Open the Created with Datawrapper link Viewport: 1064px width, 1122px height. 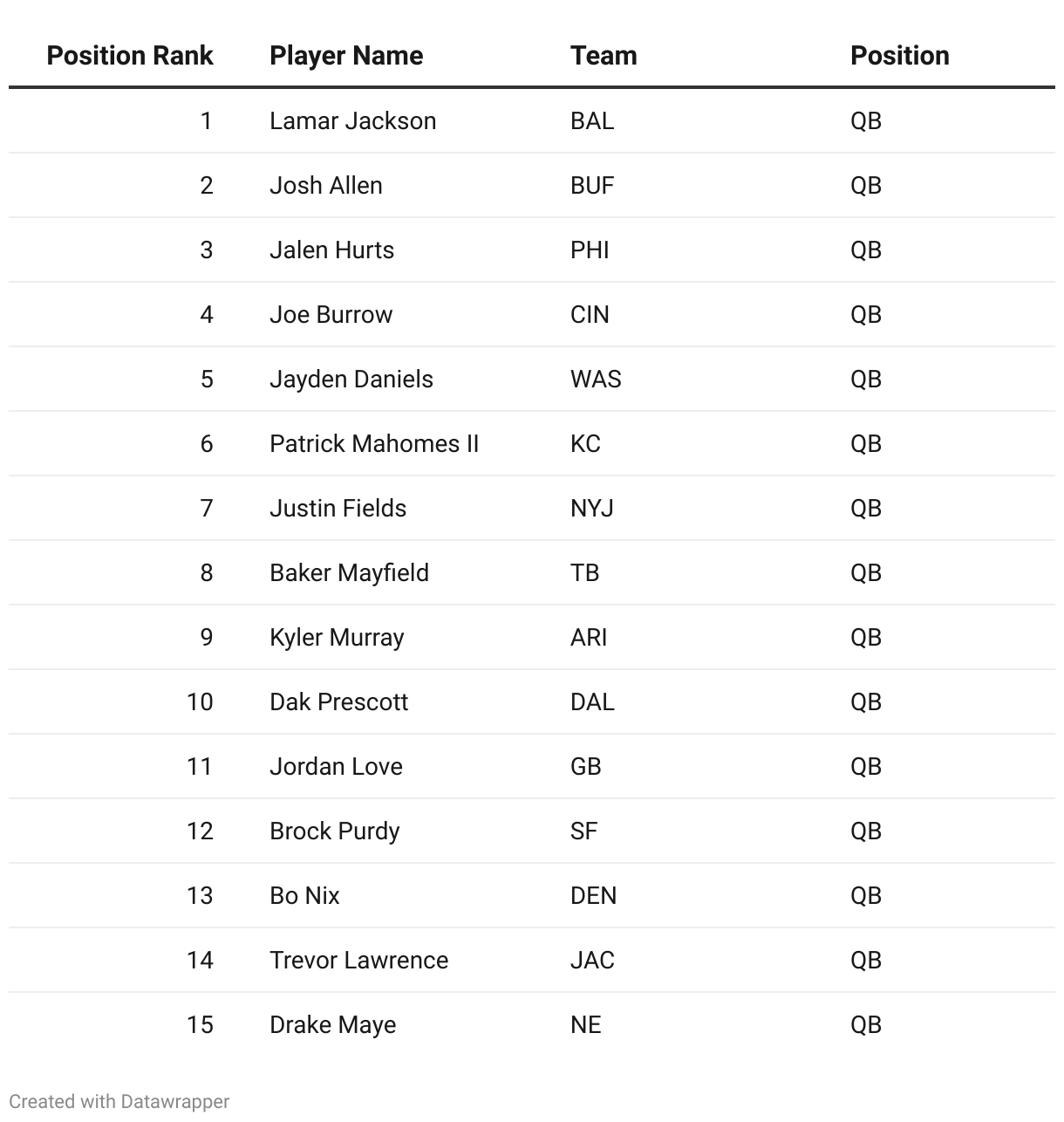coord(119,1102)
